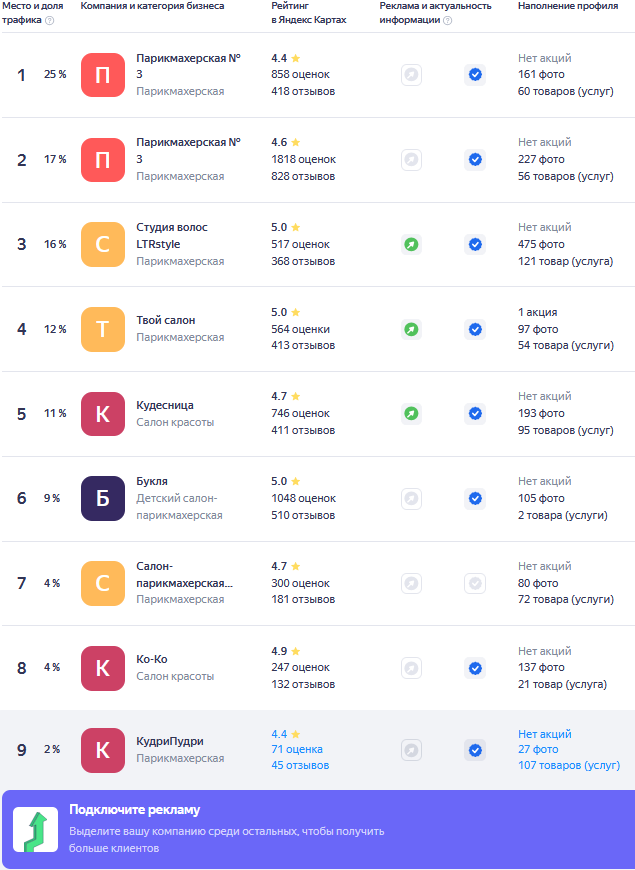This screenshot has height=870, width=635.
Task: Click the gray advertising icon for Букля
Action: tap(411, 498)
